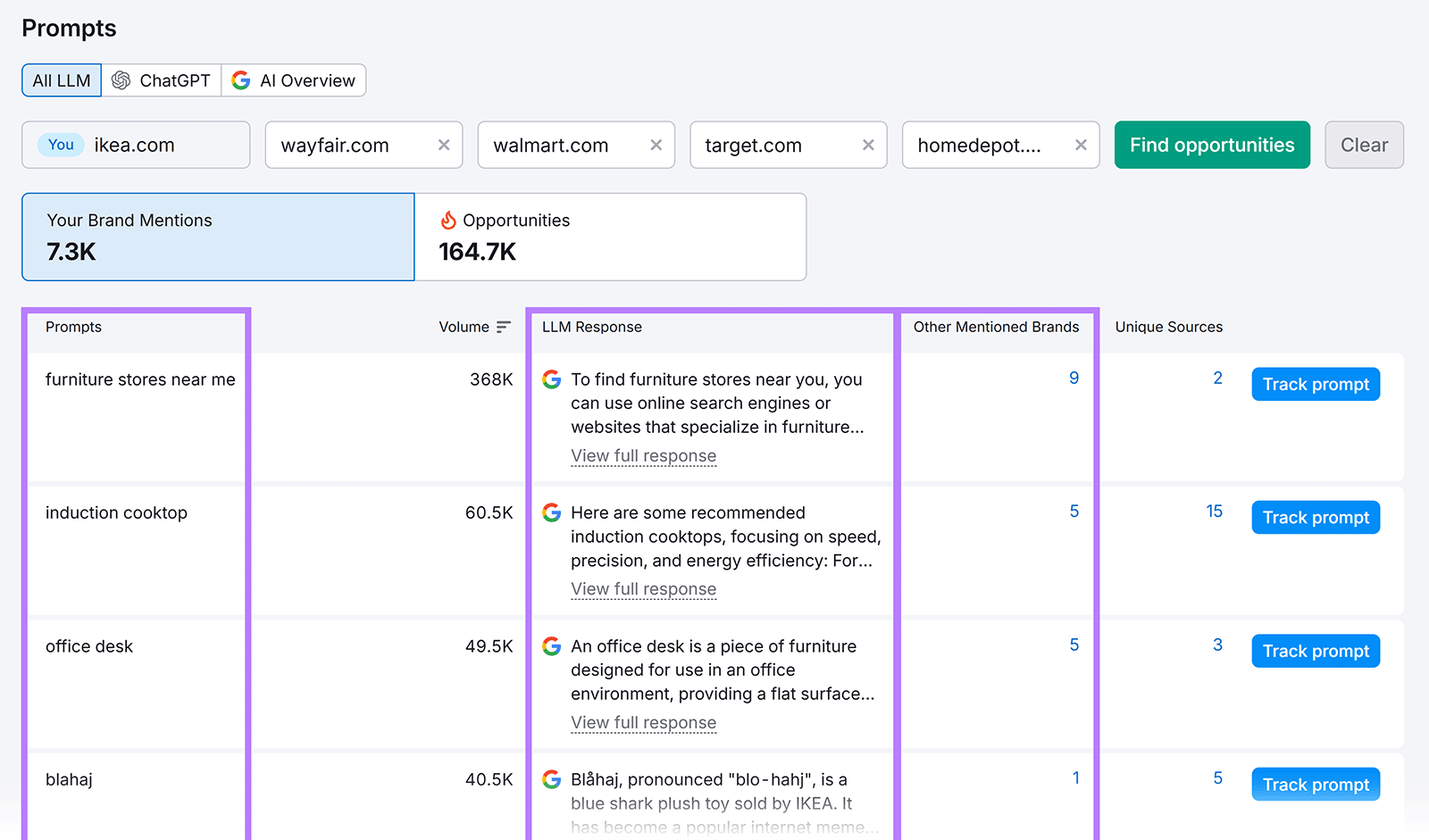Image resolution: width=1429 pixels, height=840 pixels.
Task: Open the Your Brand Mentions panel
Action: tap(218, 237)
